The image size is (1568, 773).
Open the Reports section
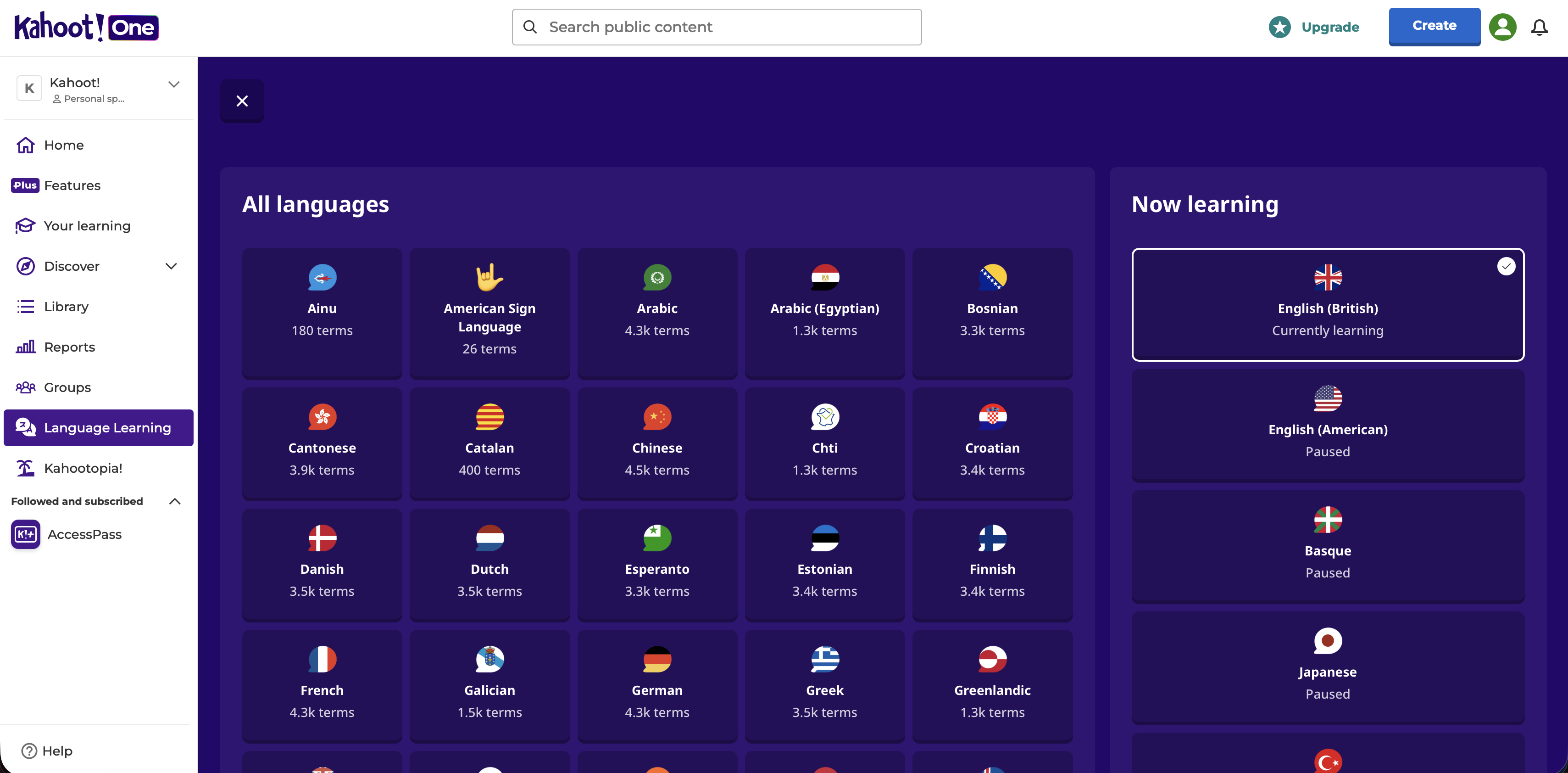coord(99,347)
